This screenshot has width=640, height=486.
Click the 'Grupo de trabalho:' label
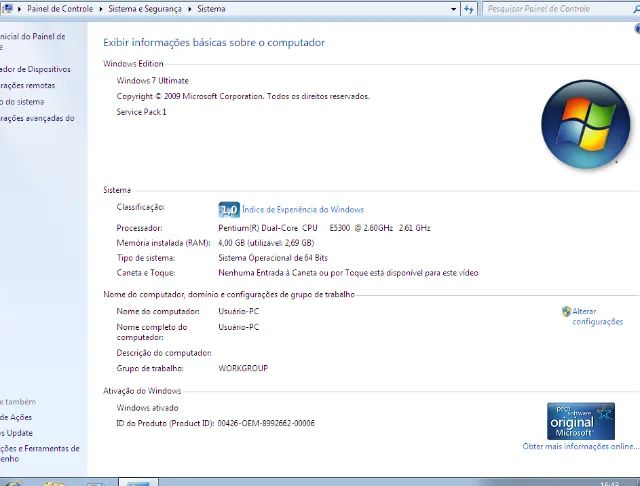pyautogui.click(x=150, y=368)
